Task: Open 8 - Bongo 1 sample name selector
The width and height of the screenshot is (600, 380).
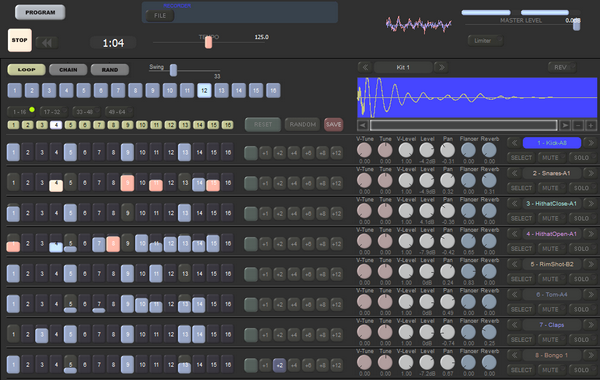Action: tap(552, 355)
